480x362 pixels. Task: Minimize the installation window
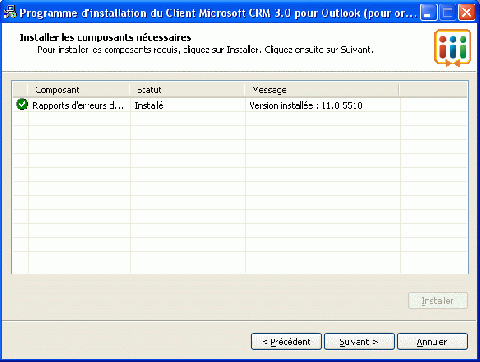pyautogui.click(x=428, y=13)
